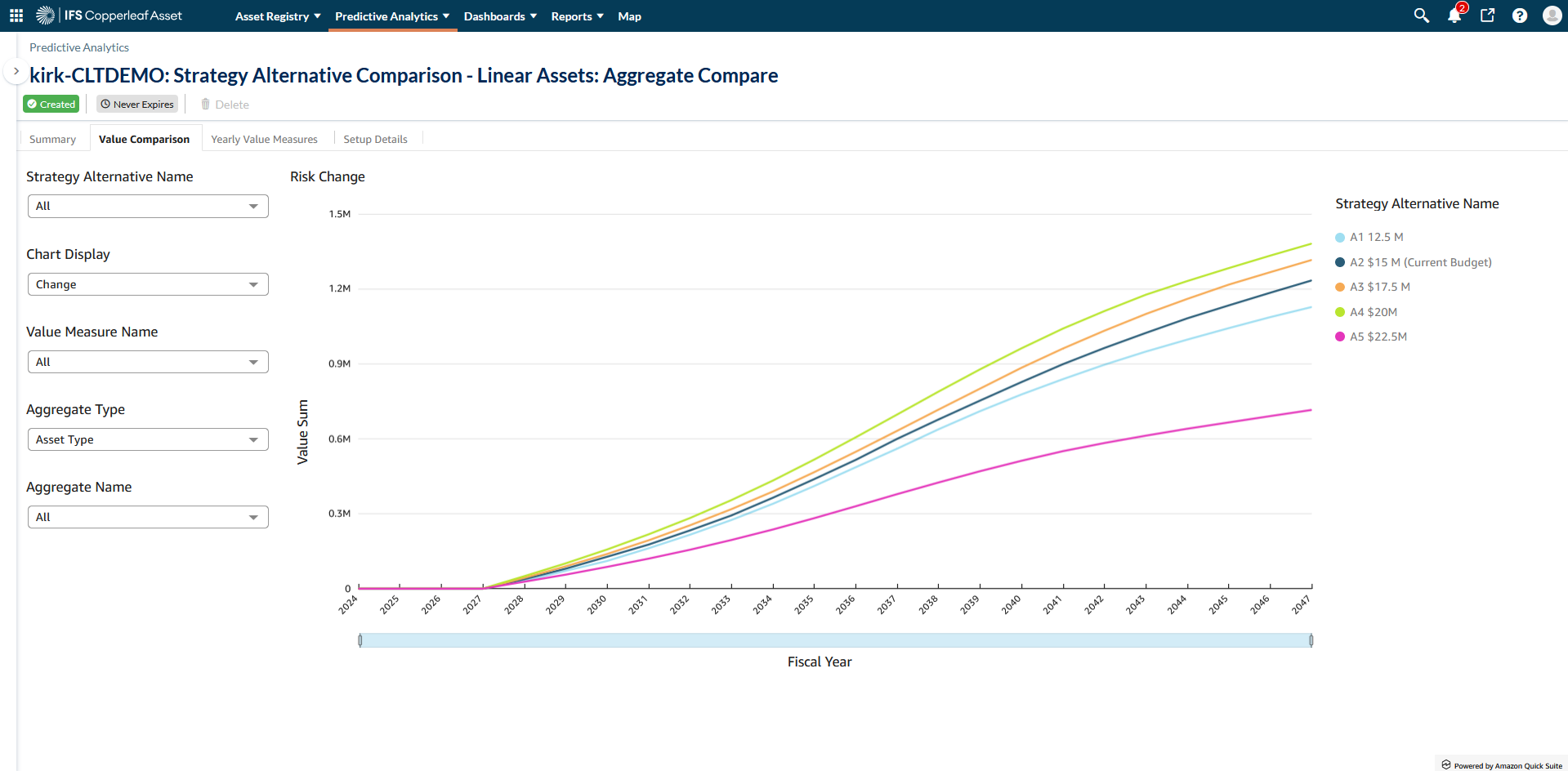This screenshot has height=771, width=1568.
Task: Open the Aggregate Type dropdown
Action: point(148,439)
